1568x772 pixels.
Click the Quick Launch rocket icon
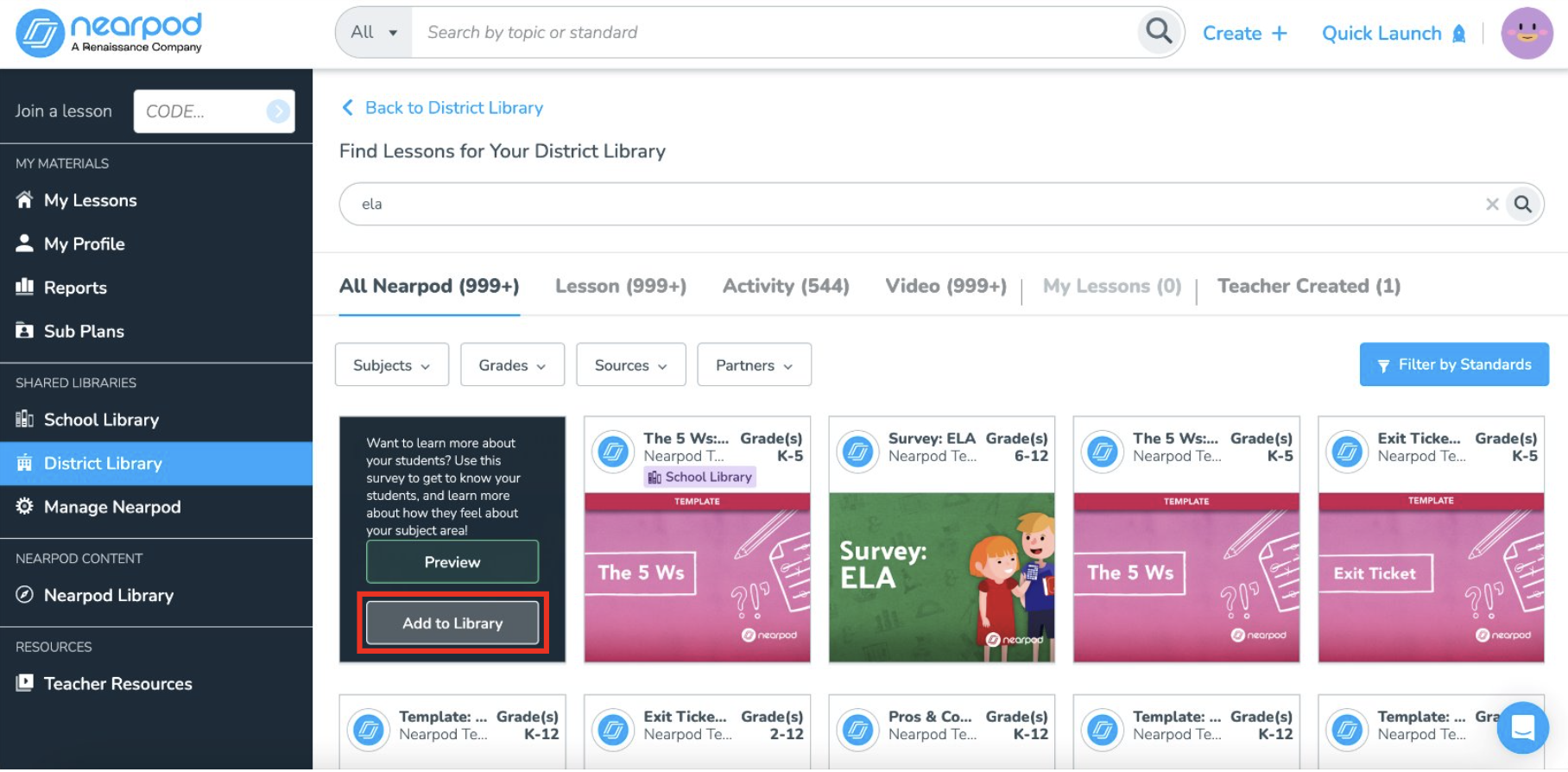pos(1459,34)
